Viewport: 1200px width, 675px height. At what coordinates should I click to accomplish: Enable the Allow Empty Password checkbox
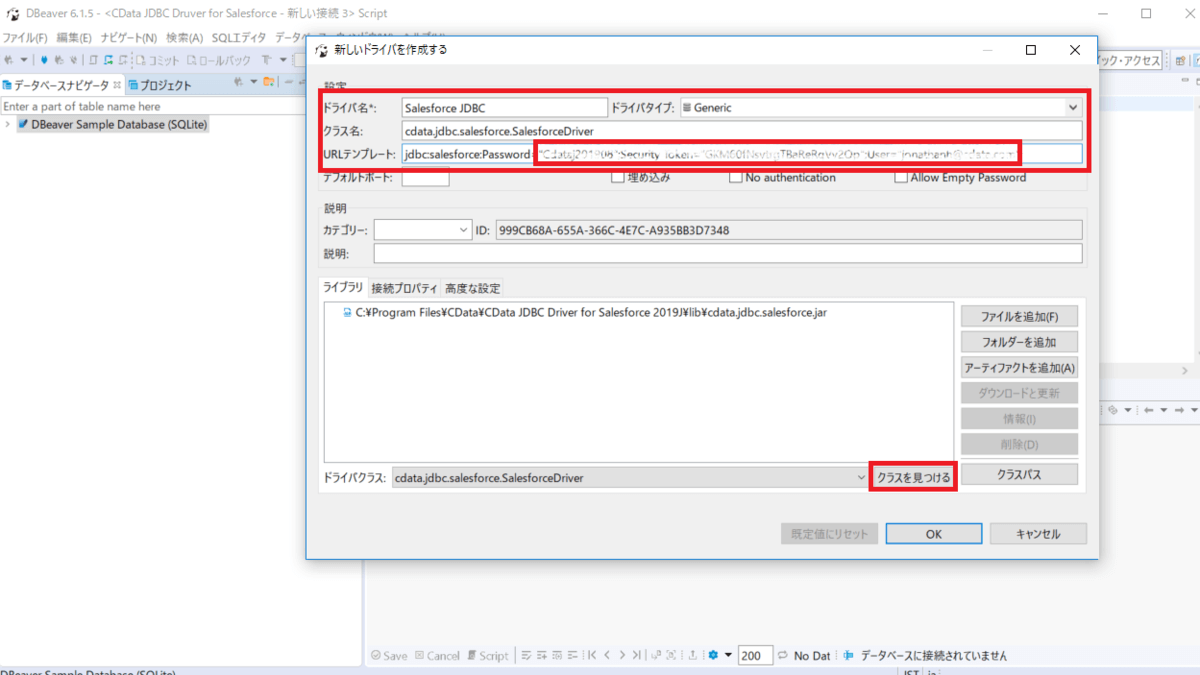pos(900,177)
